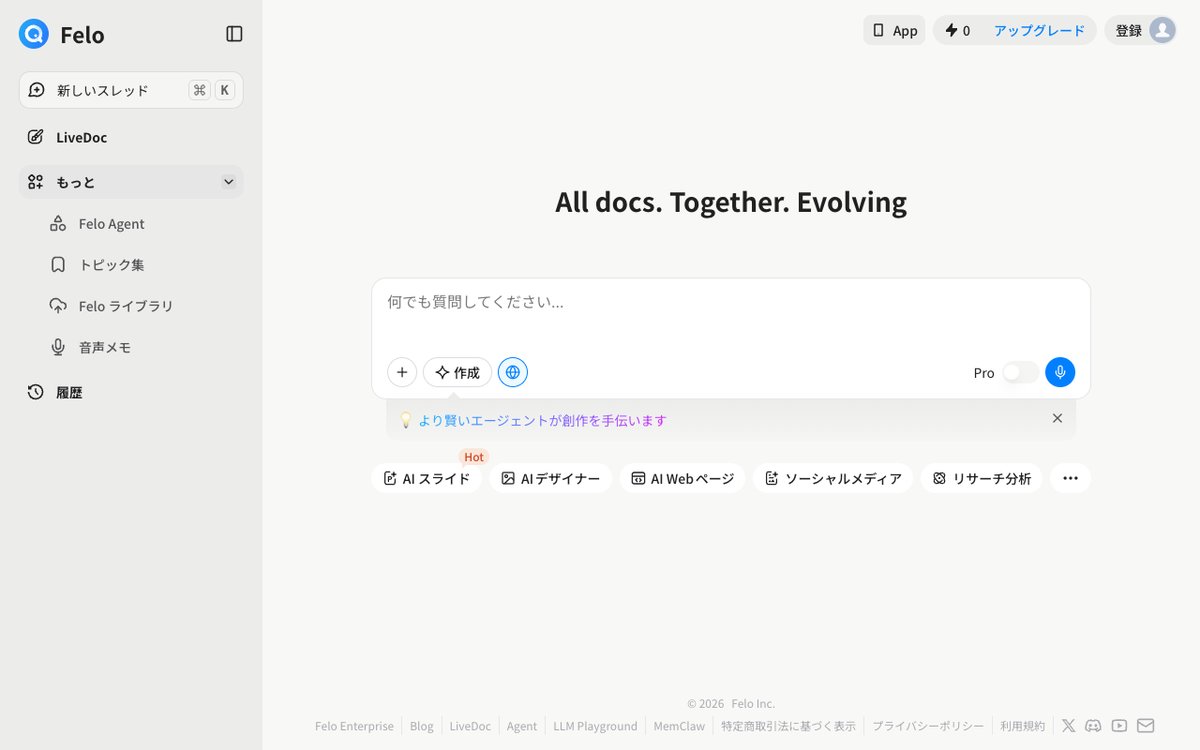Click the plus attachment icon
The width and height of the screenshot is (1200, 750).
tap(402, 372)
